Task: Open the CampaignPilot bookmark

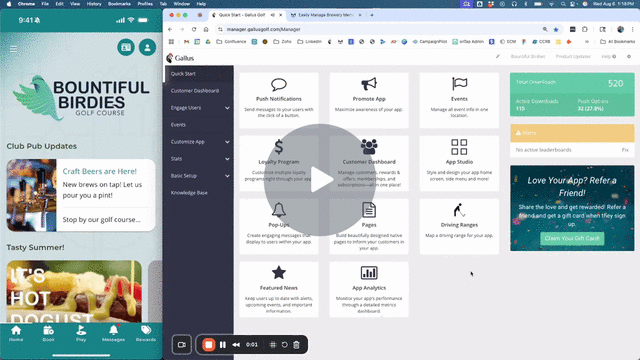Action: click(x=429, y=42)
